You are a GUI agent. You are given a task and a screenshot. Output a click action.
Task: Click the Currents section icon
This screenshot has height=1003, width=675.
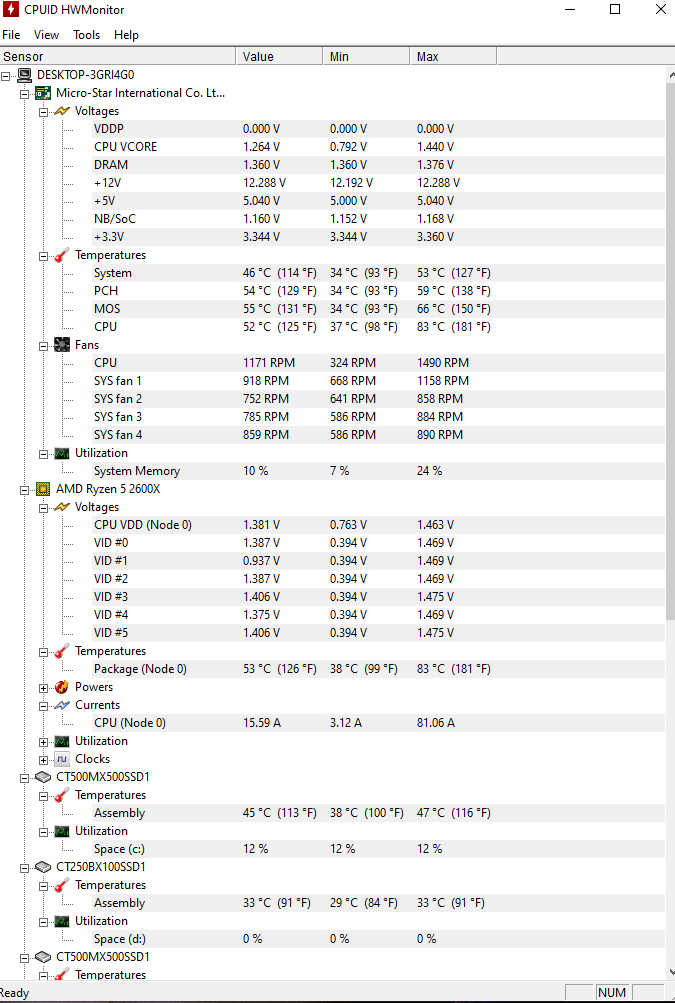pos(62,705)
